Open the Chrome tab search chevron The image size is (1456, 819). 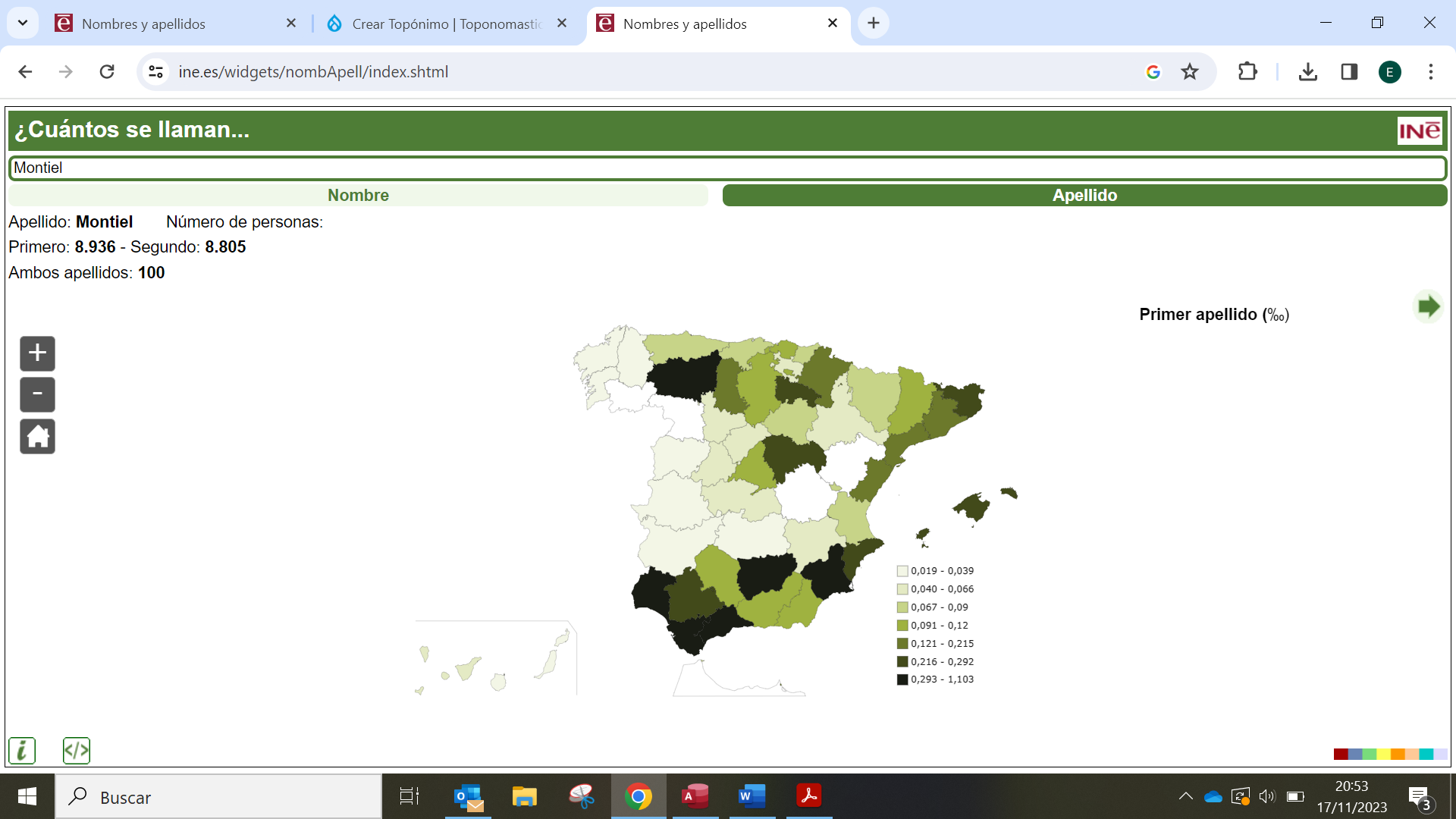coord(22,23)
